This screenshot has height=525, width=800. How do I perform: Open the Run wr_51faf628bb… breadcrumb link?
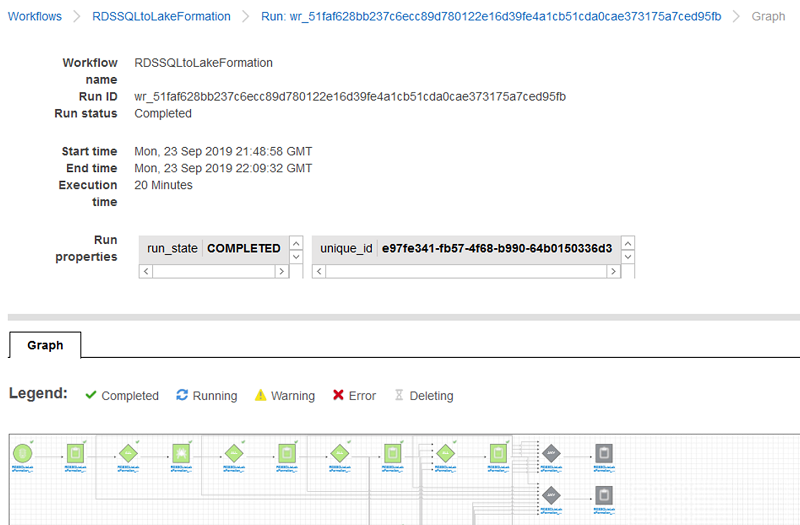(x=491, y=16)
